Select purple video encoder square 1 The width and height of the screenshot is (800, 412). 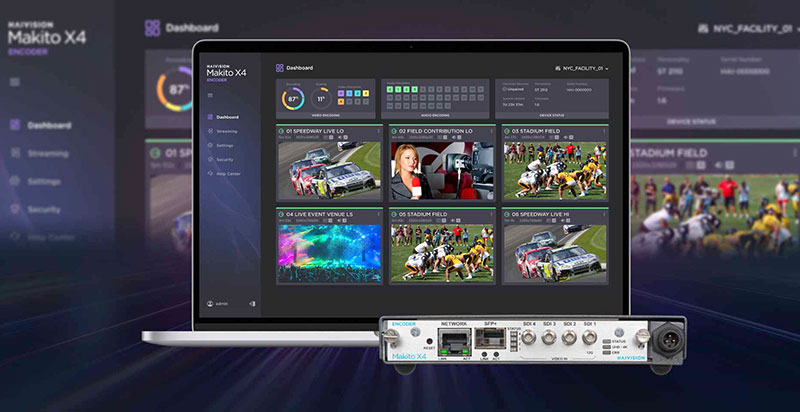click(x=341, y=93)
